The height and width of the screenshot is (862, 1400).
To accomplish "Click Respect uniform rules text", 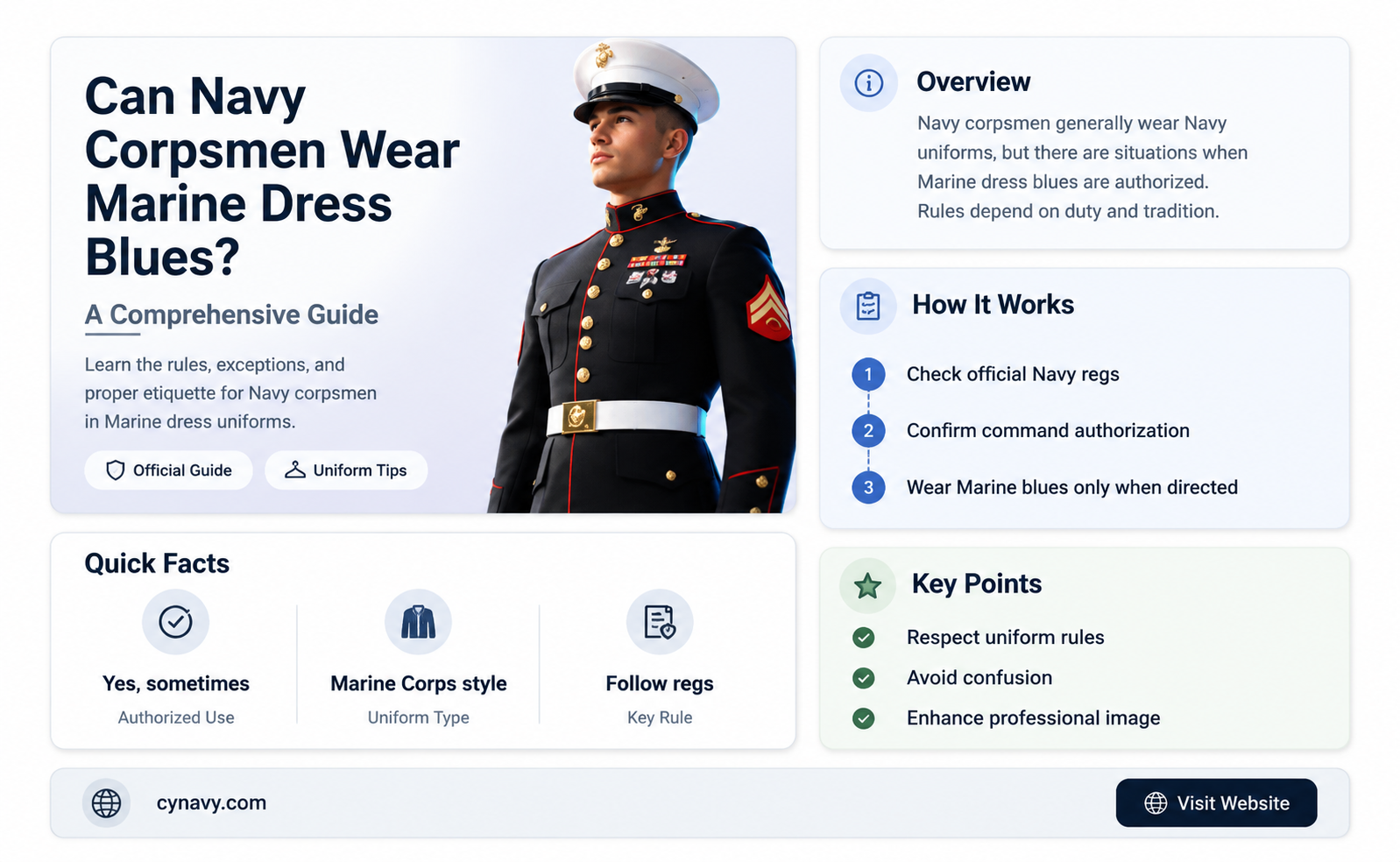I will pyautogui.click(x=1006, y=637).
